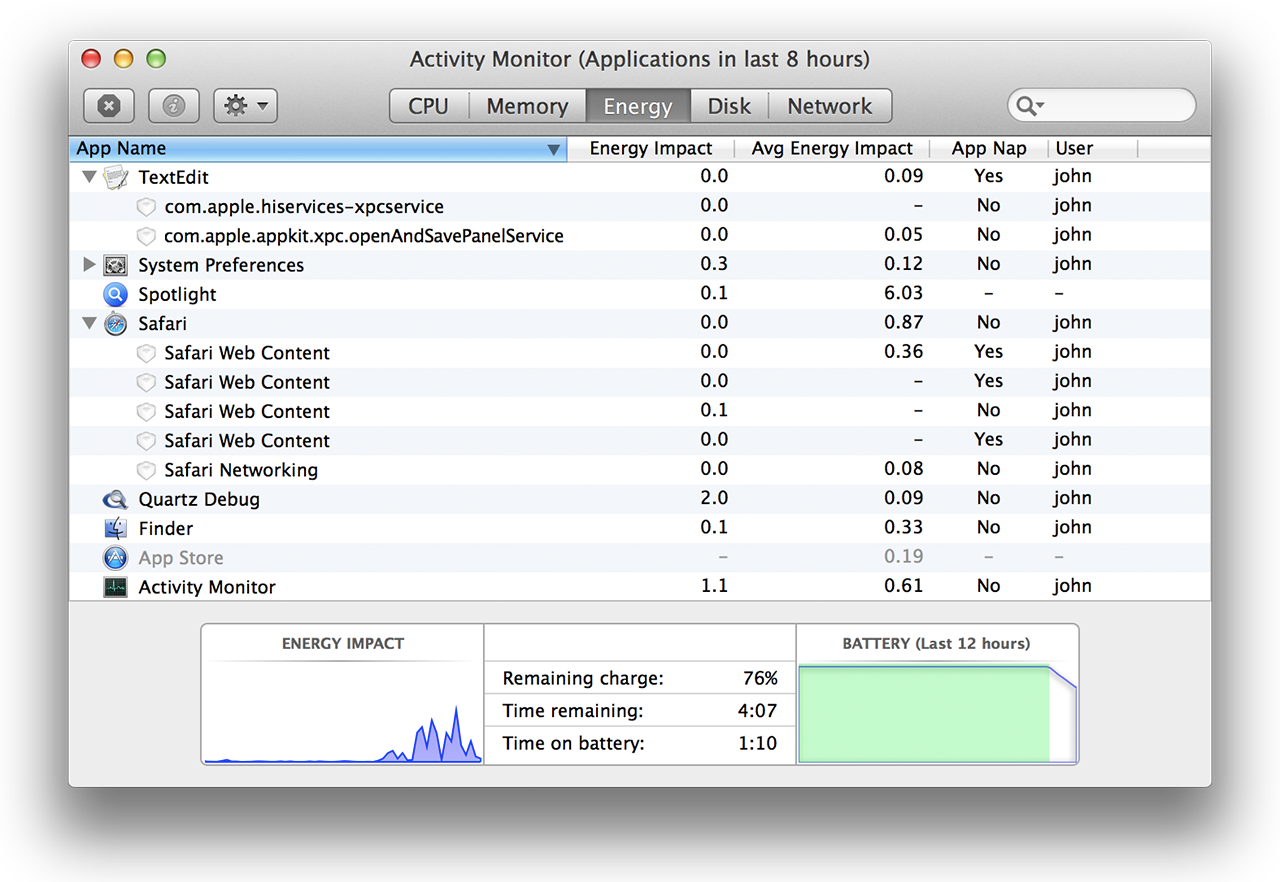Click the Time remaining 4:07 value
The width and height of the screenshot is (1280, 882).
(757, 711)
